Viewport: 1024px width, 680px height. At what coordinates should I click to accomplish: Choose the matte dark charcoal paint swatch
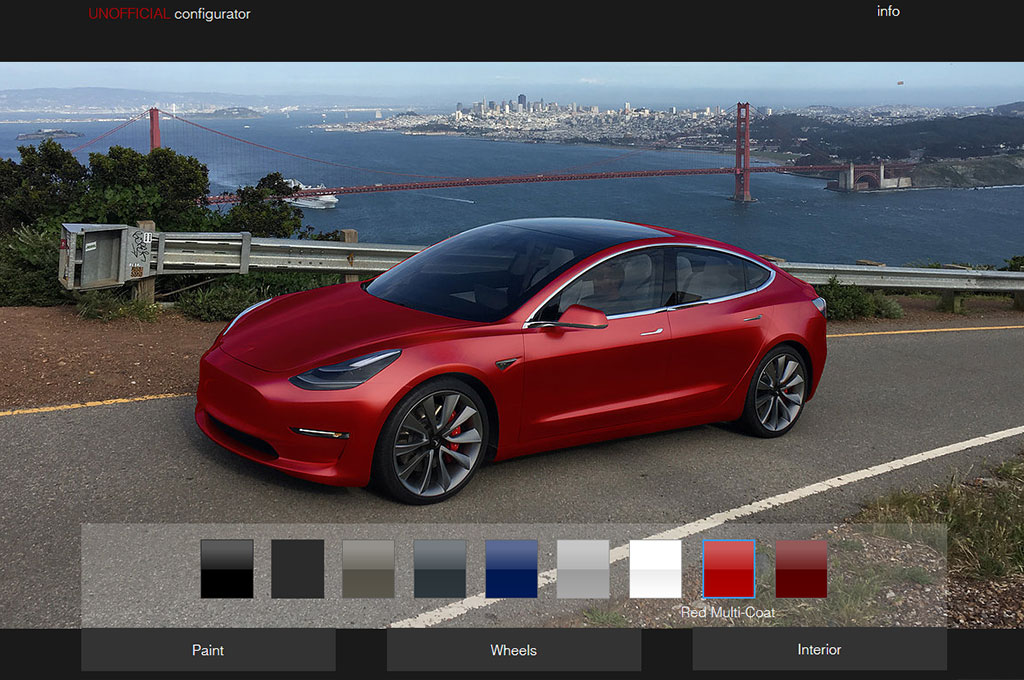click(298, 569)
